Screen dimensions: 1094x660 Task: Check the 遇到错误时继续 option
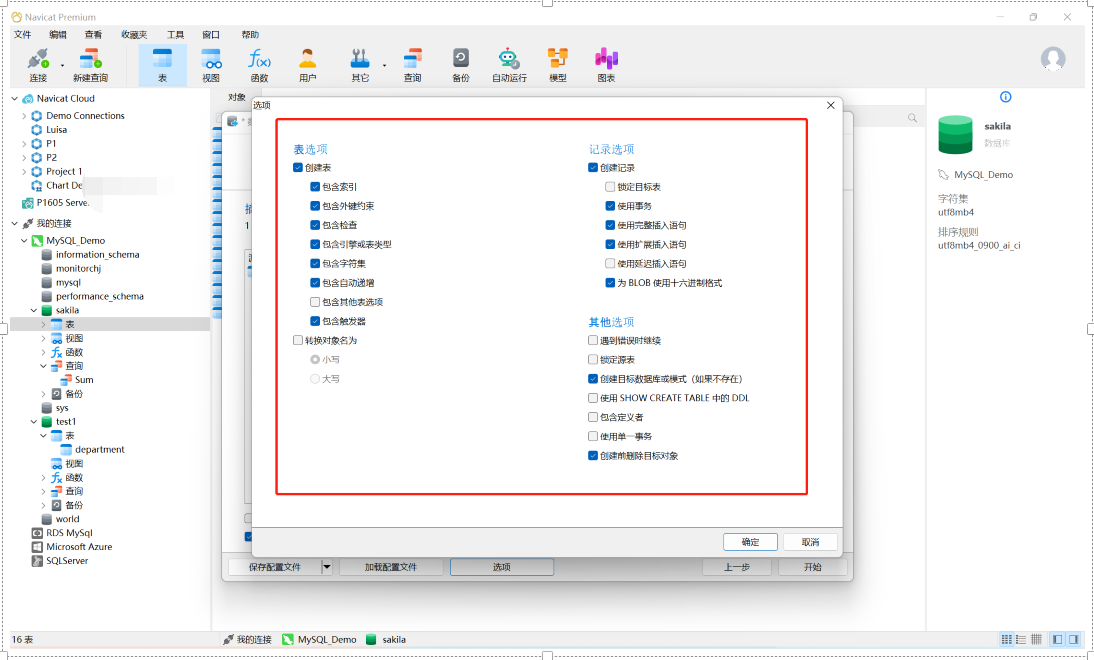tap(593, 341)
